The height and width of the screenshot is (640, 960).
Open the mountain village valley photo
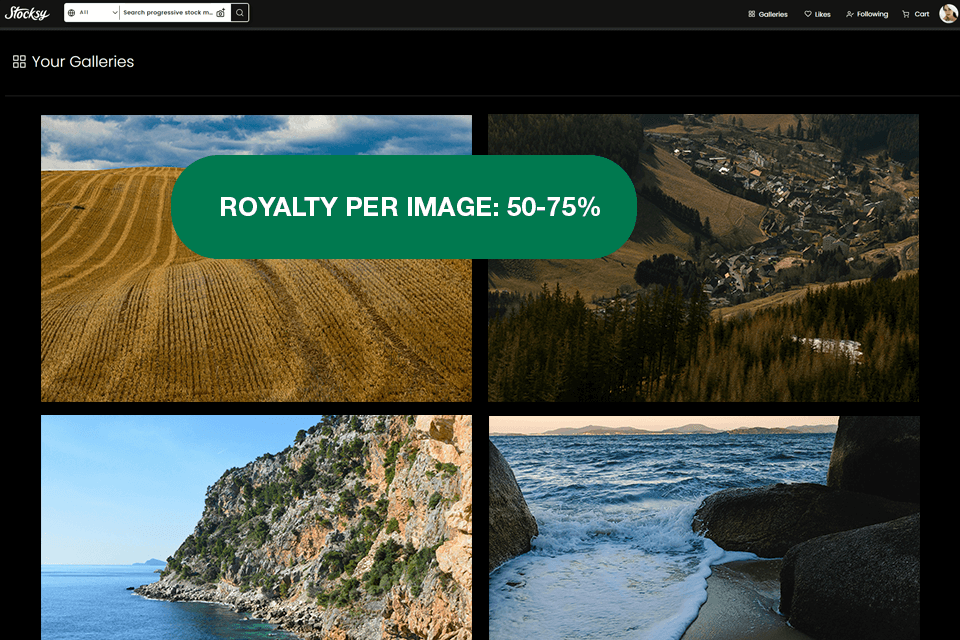[703, 258]
